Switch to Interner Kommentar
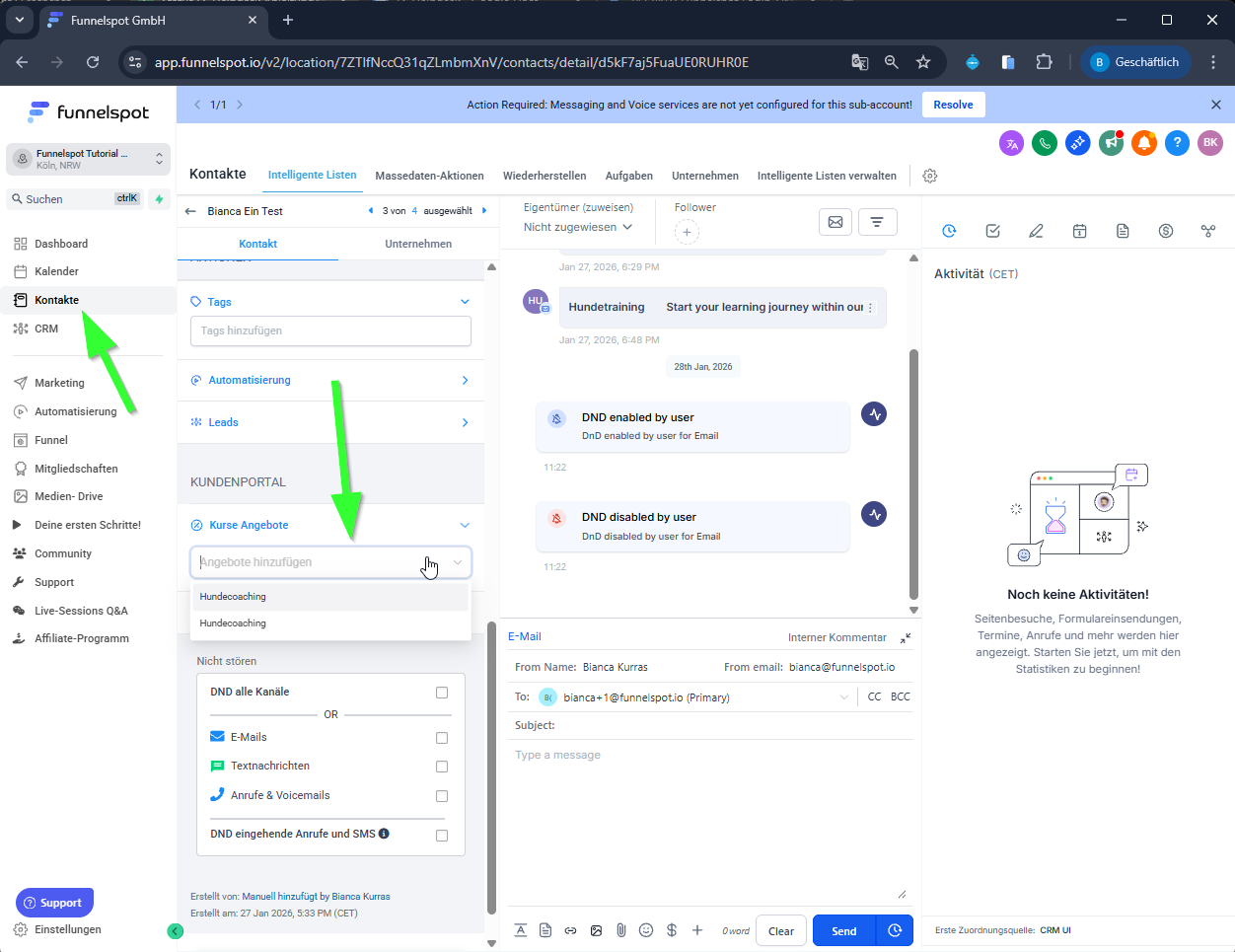The width and height of the screenshot is (1235, 952). tap(836, 637)
